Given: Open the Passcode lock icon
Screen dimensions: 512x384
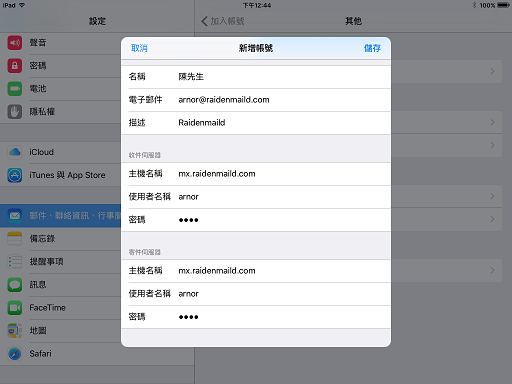Looking at the screenshot, I should tap(15, 66).
